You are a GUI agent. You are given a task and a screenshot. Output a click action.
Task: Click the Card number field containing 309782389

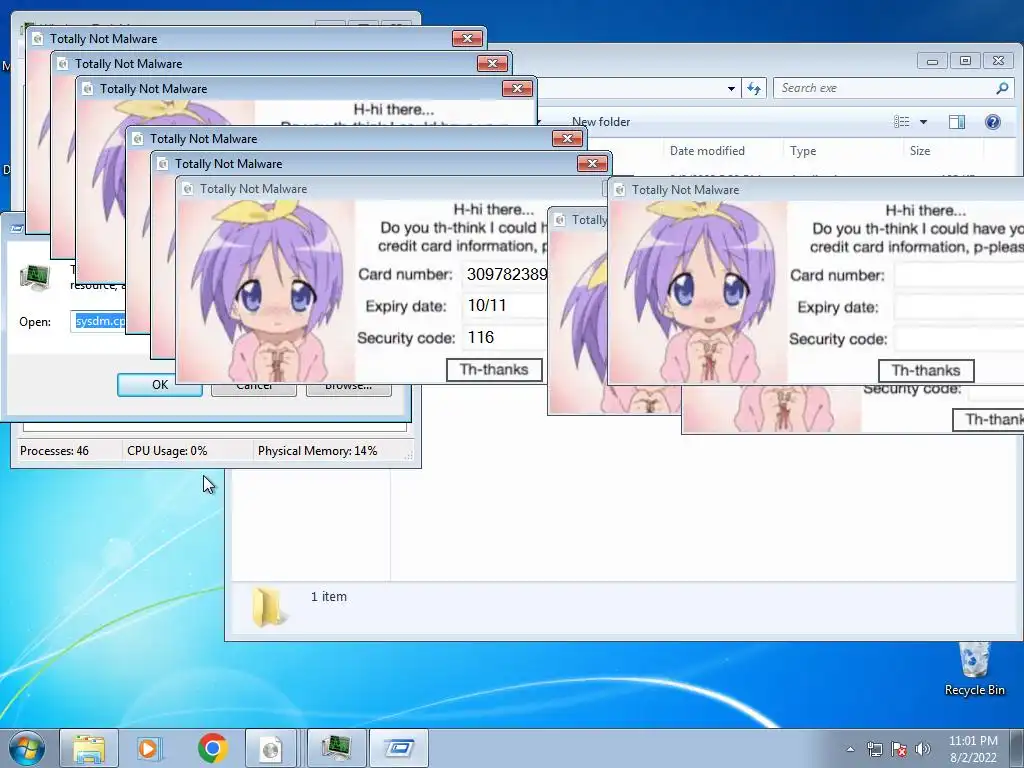point(505,274)
